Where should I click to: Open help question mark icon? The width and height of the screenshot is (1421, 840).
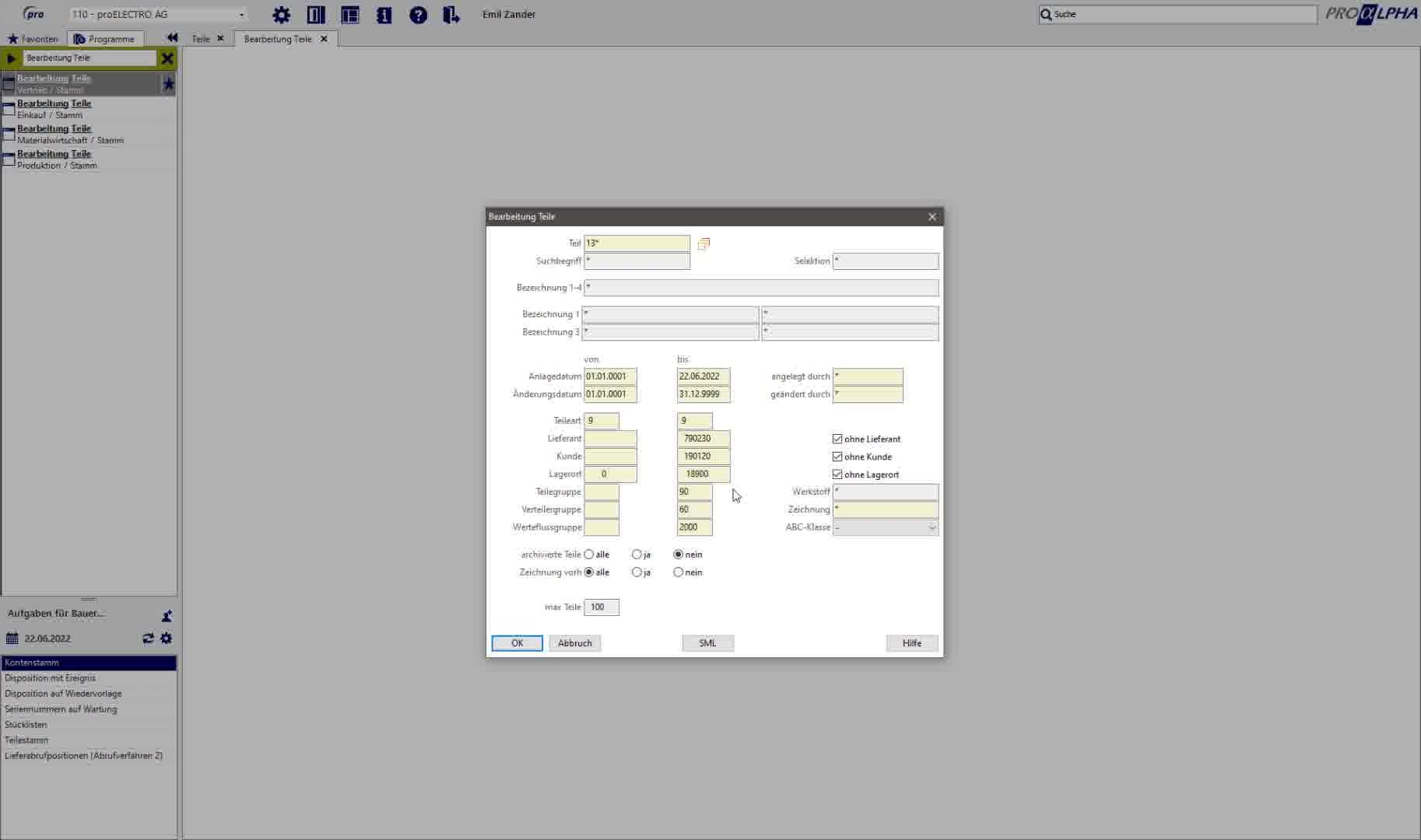coord(419,15)
